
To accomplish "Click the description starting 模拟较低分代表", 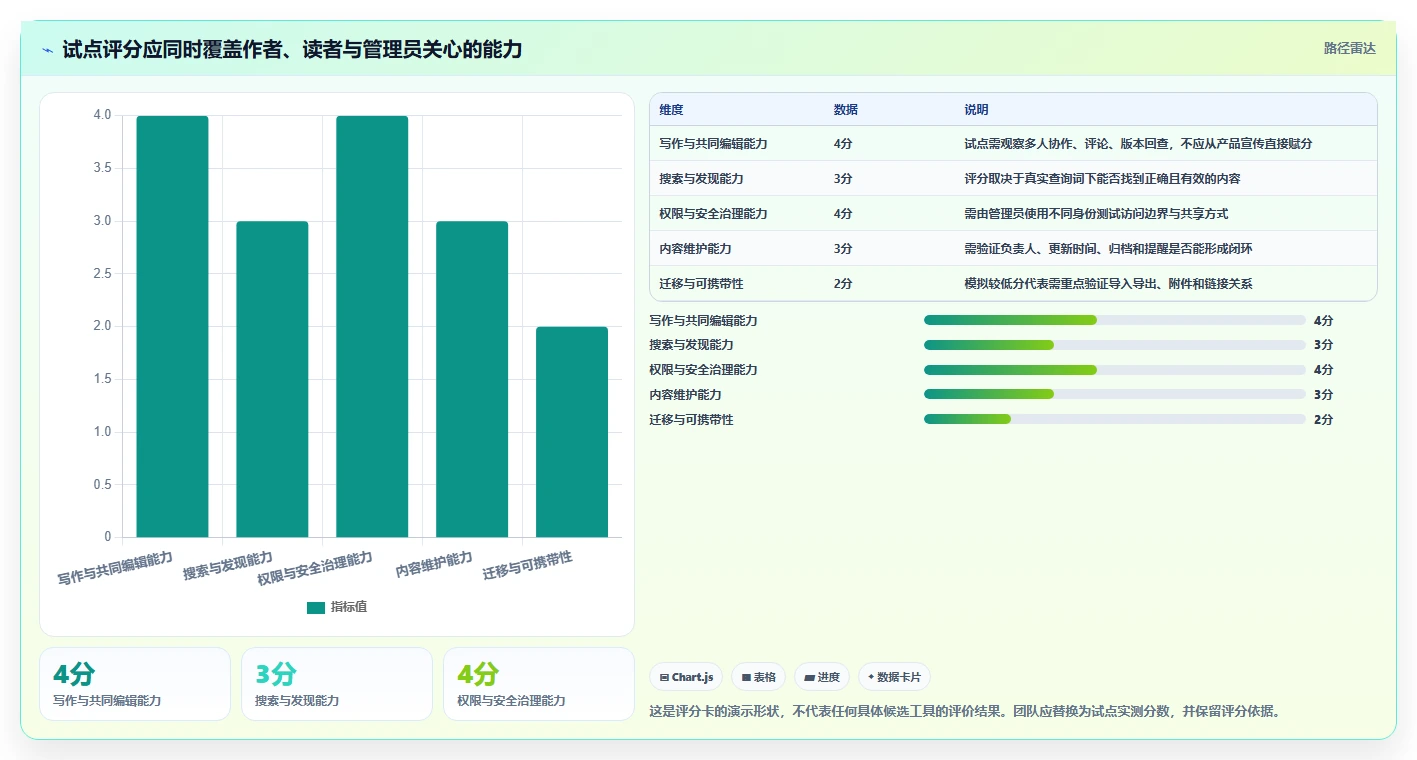I will 1108,284.
